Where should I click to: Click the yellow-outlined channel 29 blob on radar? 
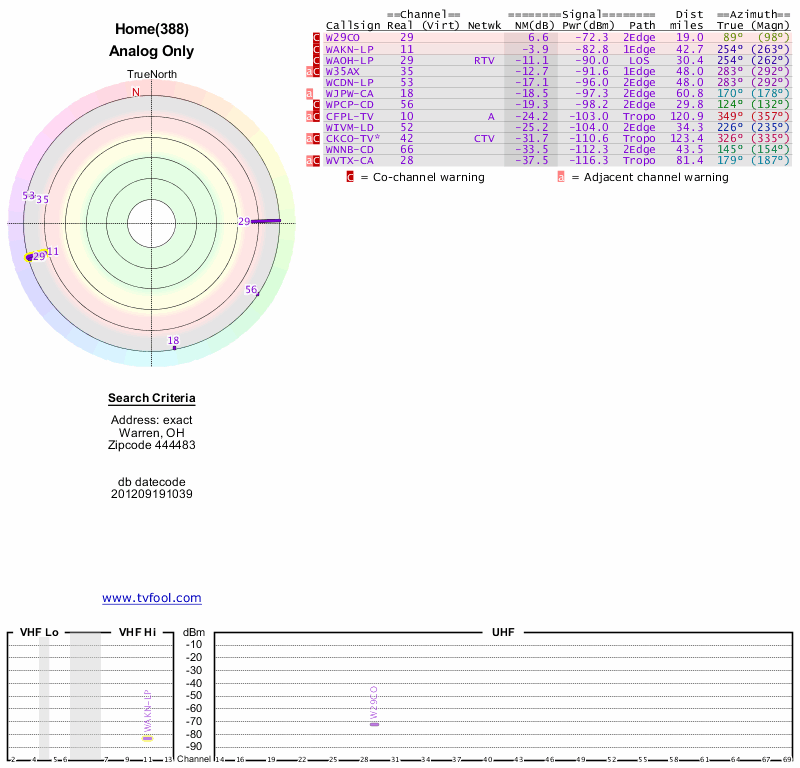point(31,257)
